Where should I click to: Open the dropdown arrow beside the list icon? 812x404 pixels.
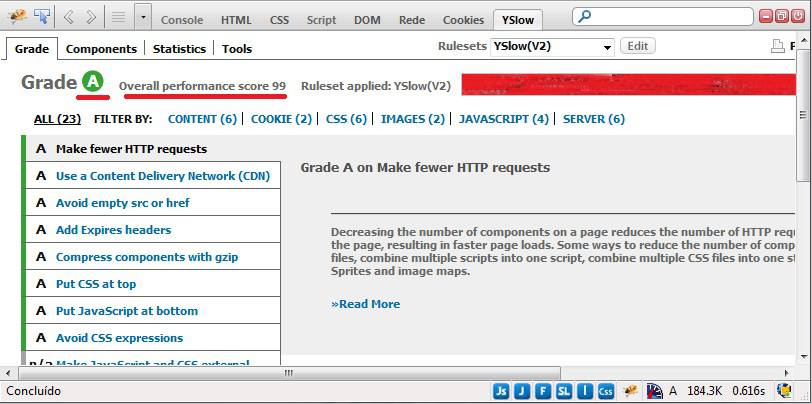coord(143,18)
